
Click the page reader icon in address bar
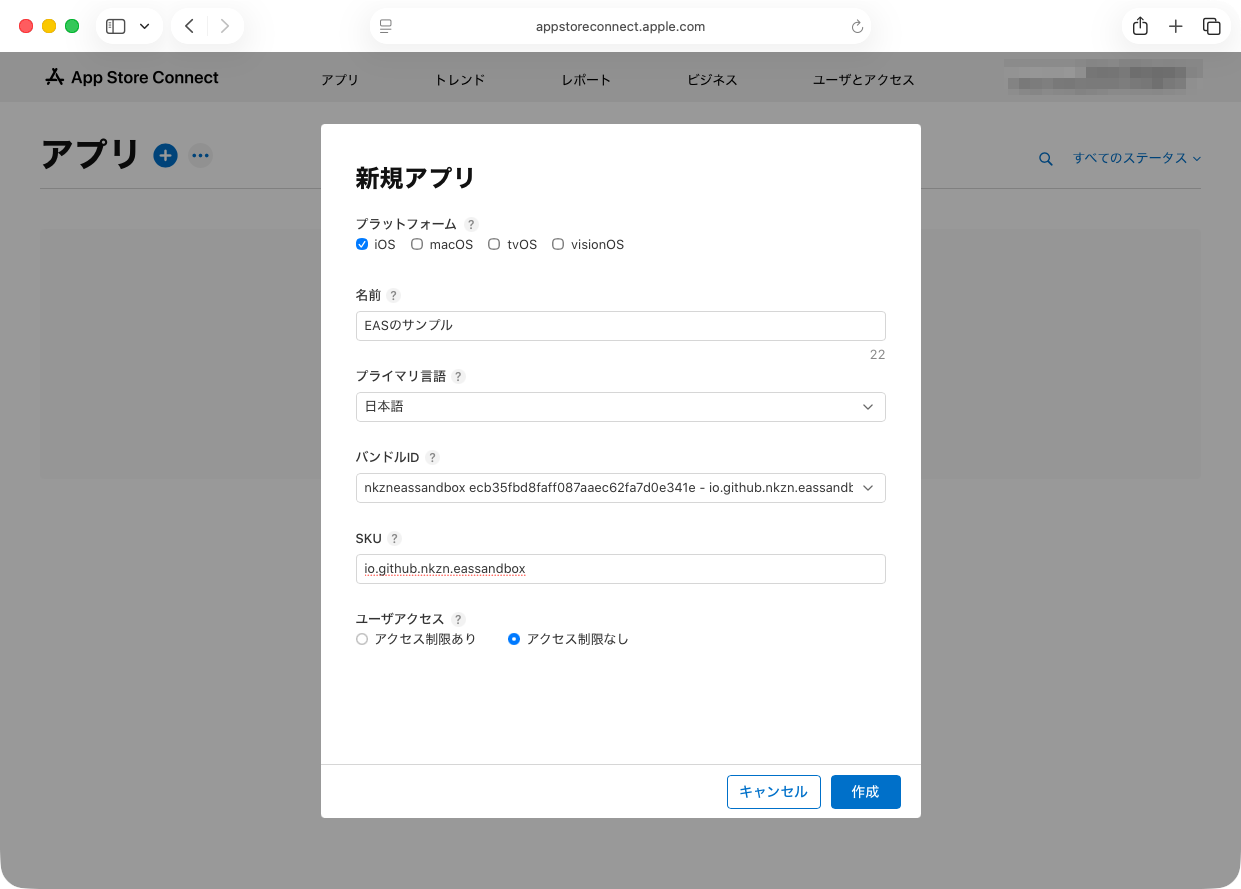pyautogui.click(x=386, y=27)
